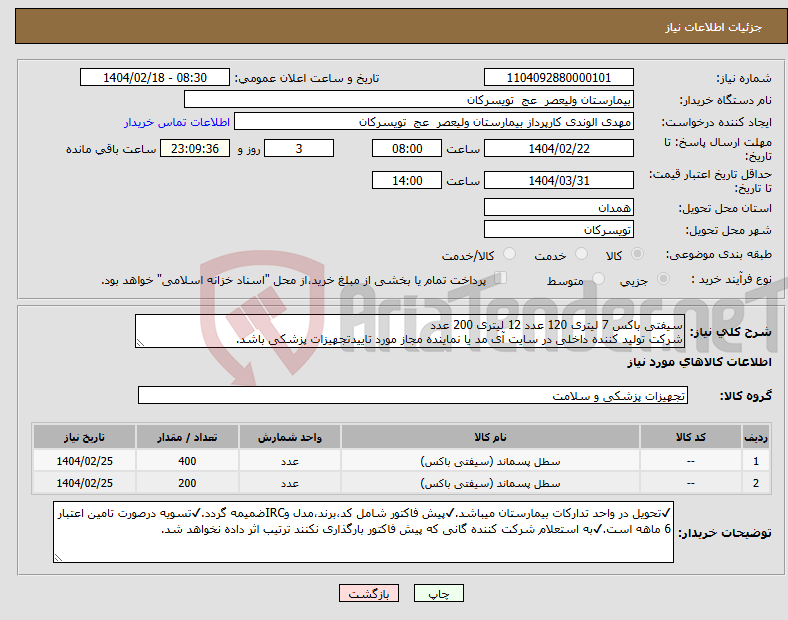Click the نام کالا column header
788x620 pixels.
tap(490, 437)
